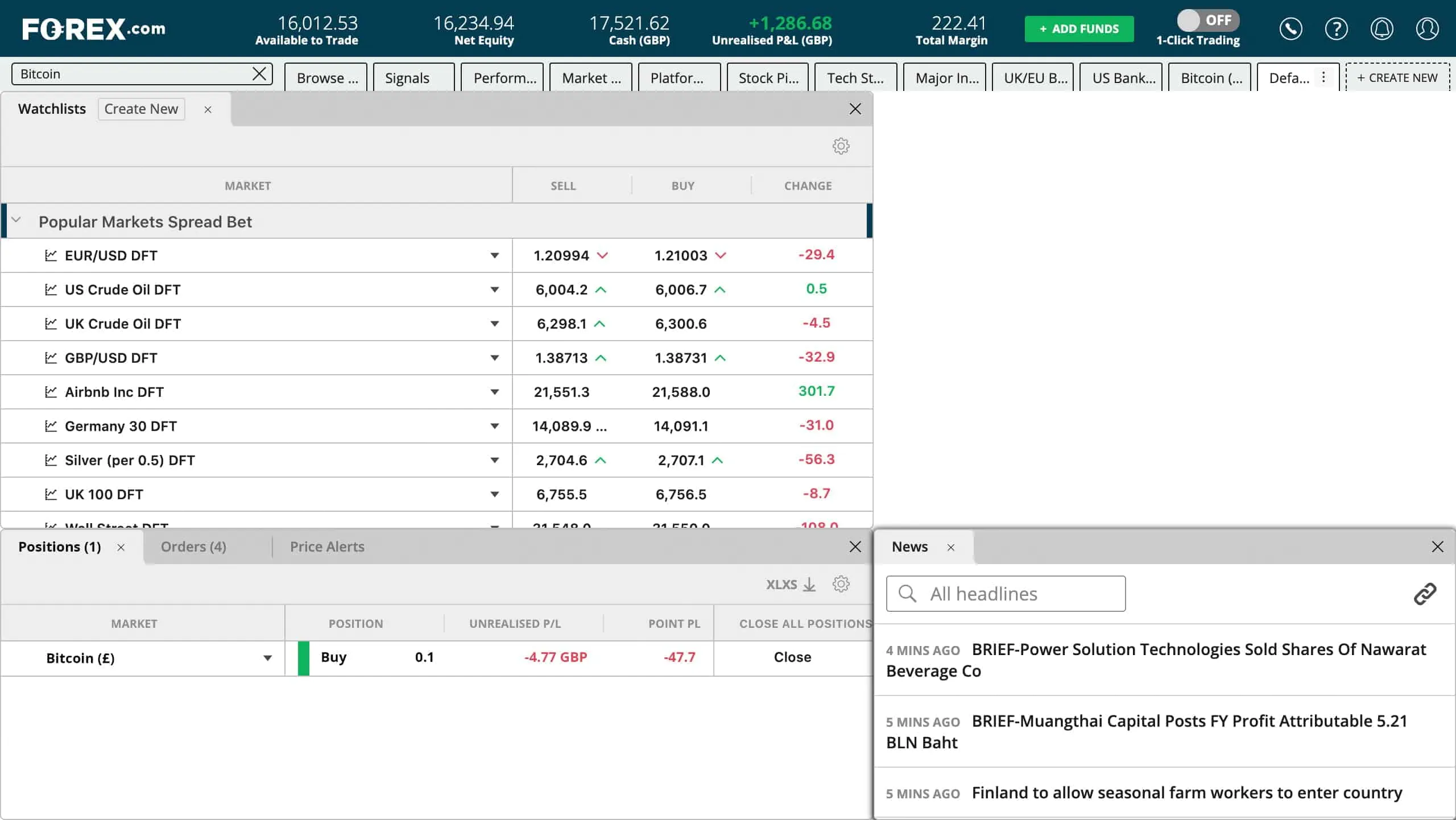Close the Watchlists tab
The width and height of the screenshot is (1456, 820).
click(x=208, y=109)
